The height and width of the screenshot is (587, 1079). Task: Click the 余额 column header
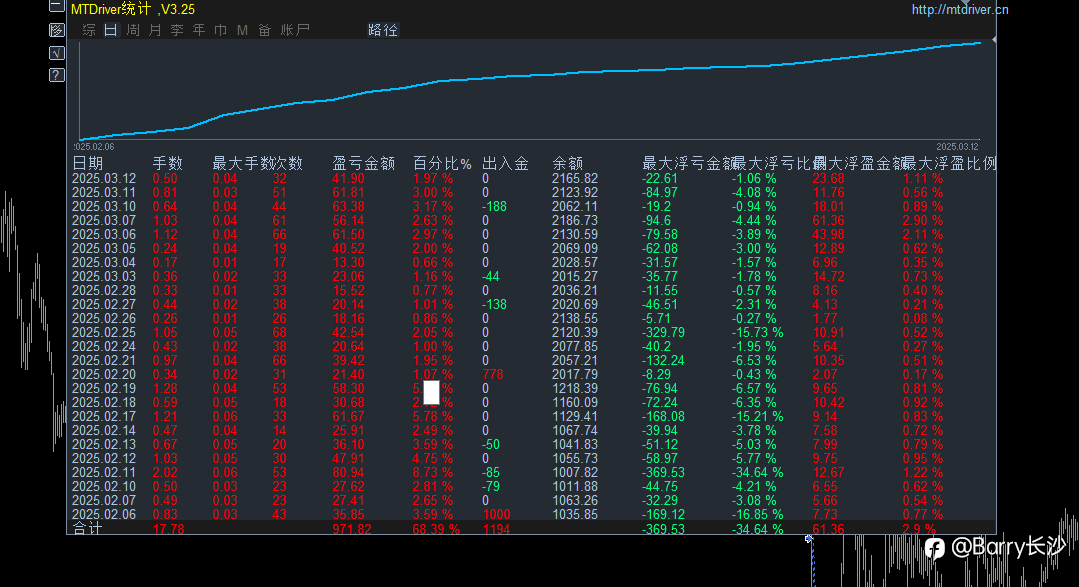[x=567, y=163]
